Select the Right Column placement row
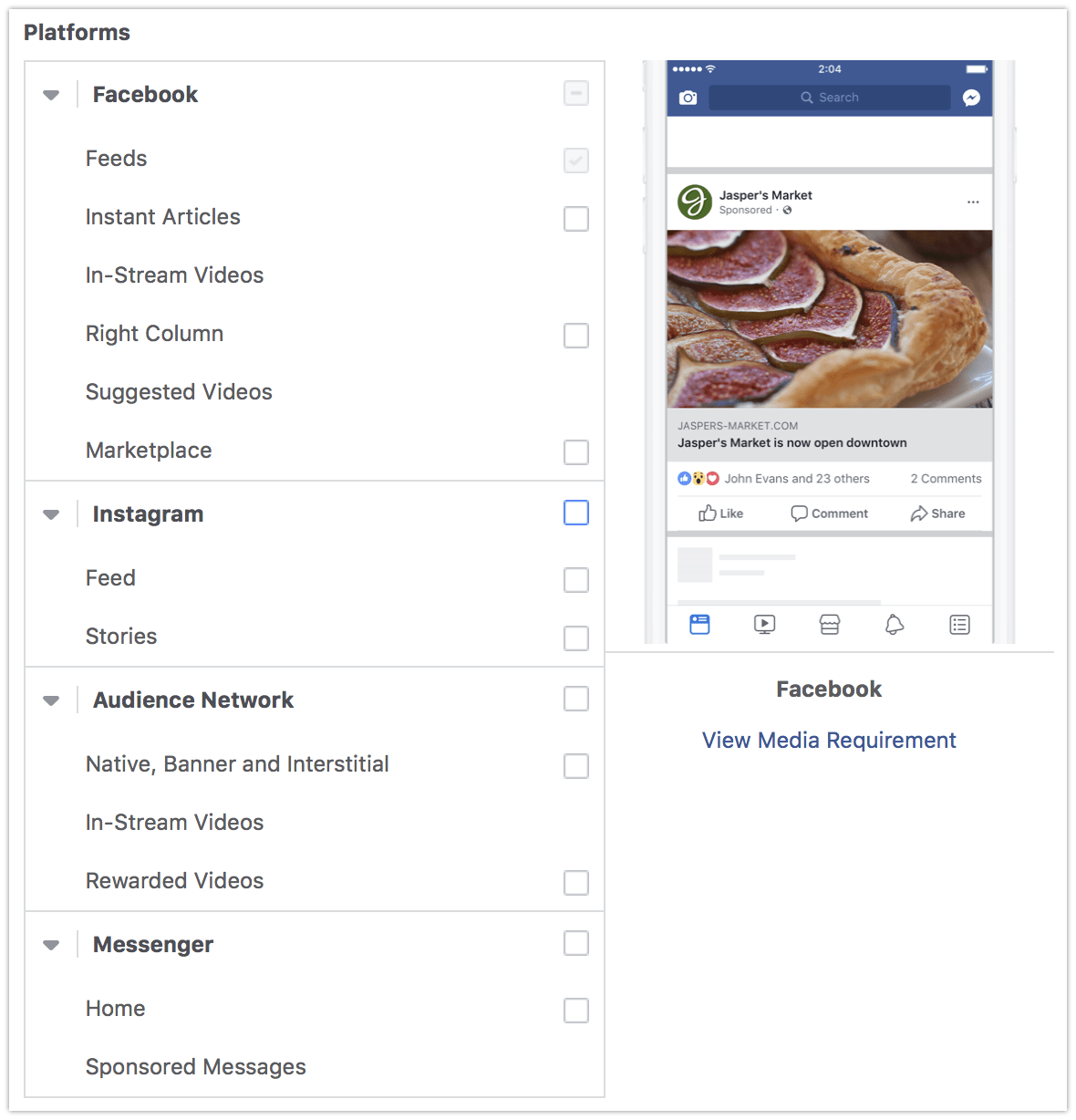This screenshot has width=1076, height=1120. (x=315, y=334)
